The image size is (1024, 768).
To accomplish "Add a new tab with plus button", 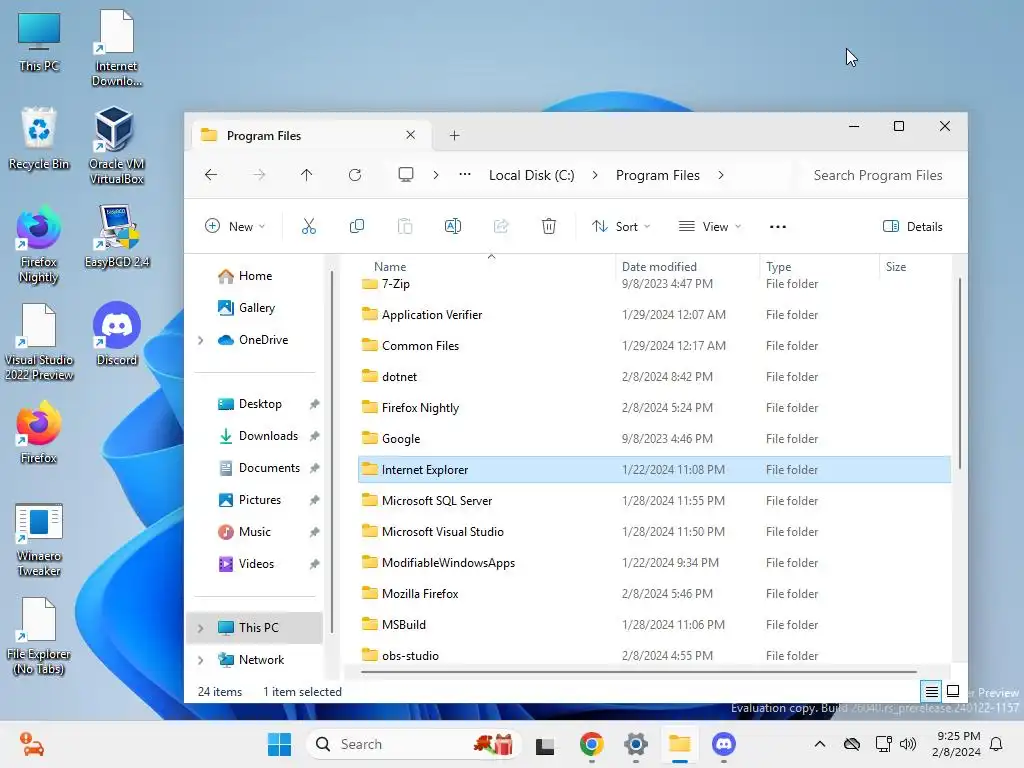I will tap(455, 135).
